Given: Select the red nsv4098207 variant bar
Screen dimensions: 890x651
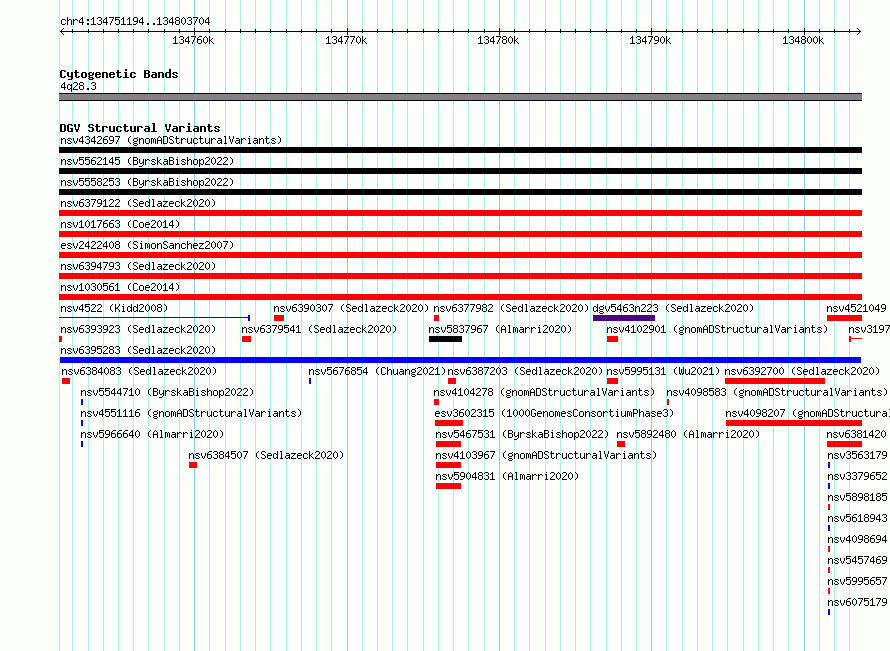Looking at the screenshot, I should [794, 423].
